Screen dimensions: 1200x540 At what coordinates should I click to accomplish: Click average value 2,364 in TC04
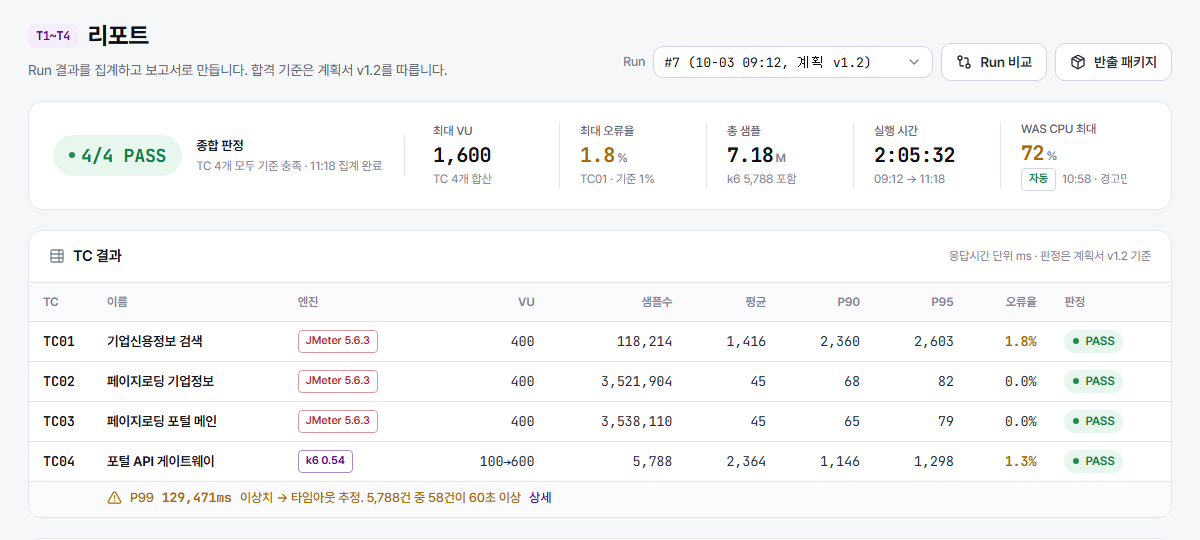tap(746, 461)
